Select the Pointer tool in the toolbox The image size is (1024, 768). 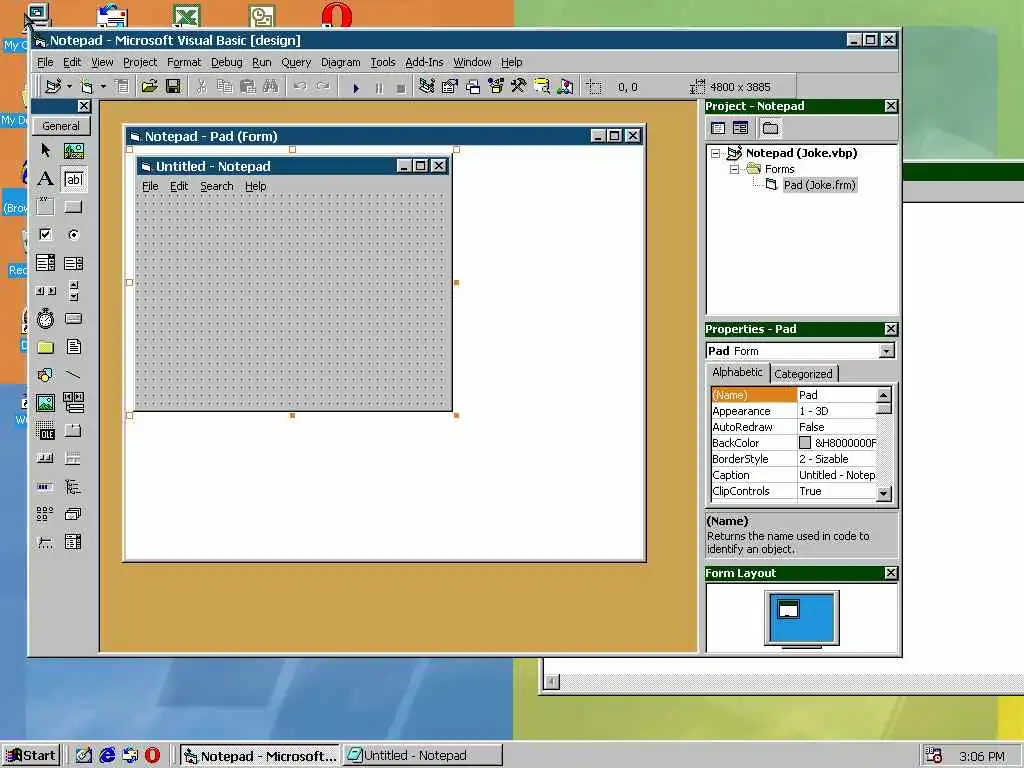(45, 151)
